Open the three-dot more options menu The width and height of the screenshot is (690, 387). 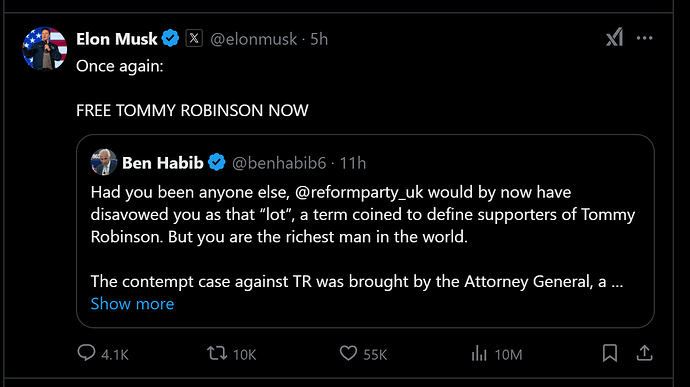[x=645, y=38]
